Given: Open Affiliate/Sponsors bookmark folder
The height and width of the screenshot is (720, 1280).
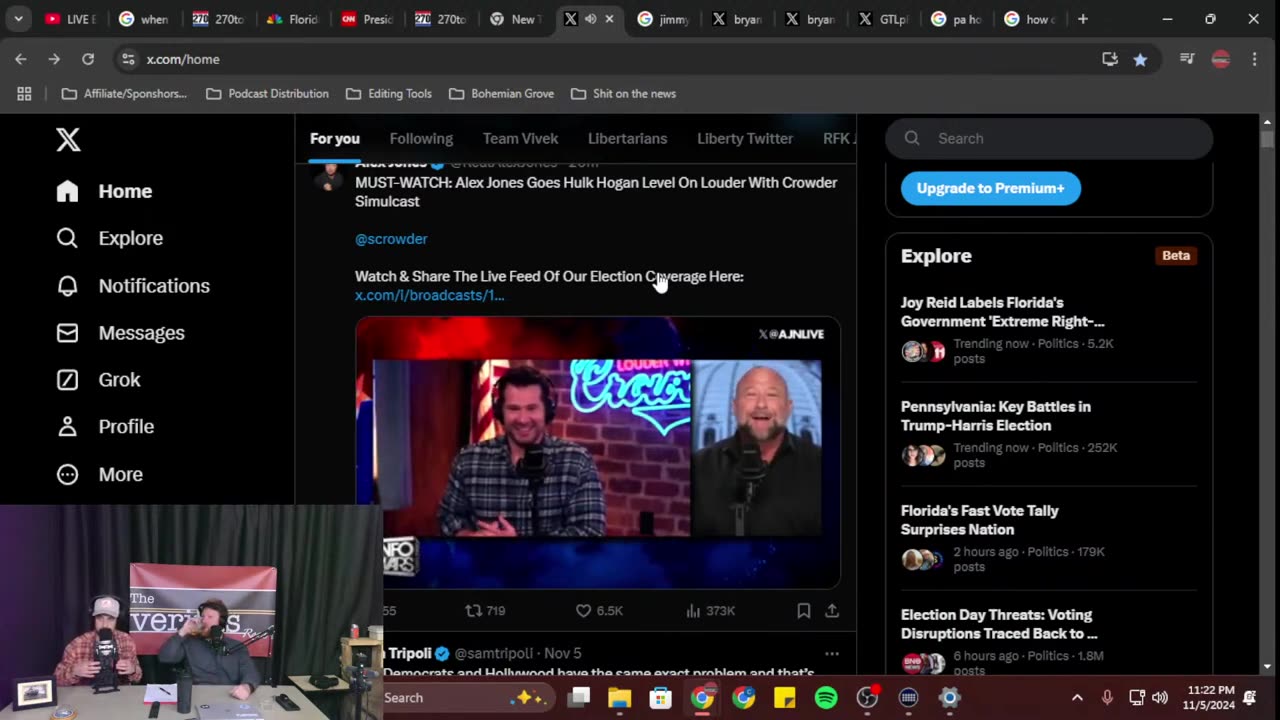Looking at the screenshot, I should tap(124, 93).
